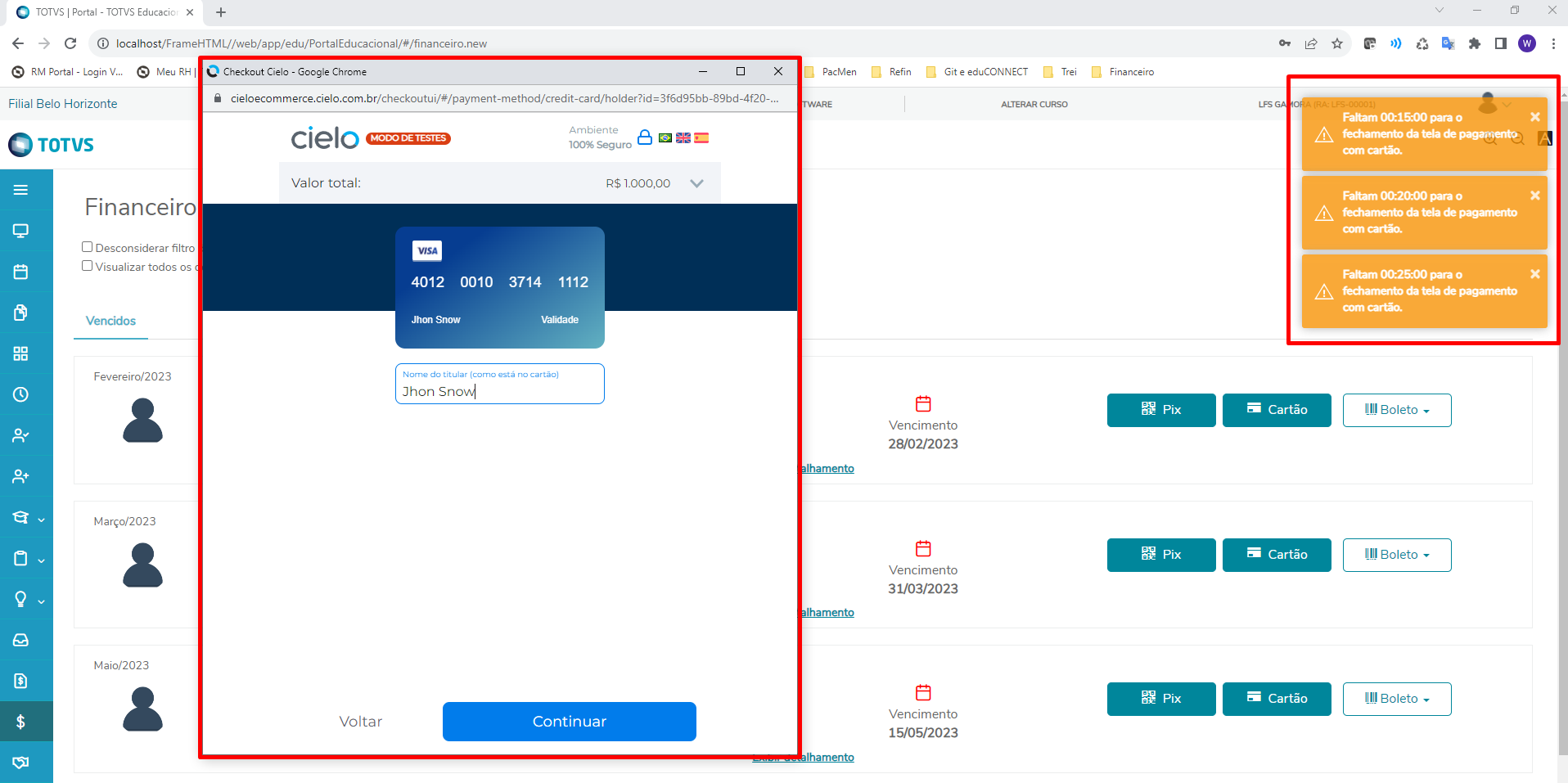The image size is (1568, 783).
Task: Pay the 31/03/2023 installment with Cartão
Action: click(x=1277, y=555)
